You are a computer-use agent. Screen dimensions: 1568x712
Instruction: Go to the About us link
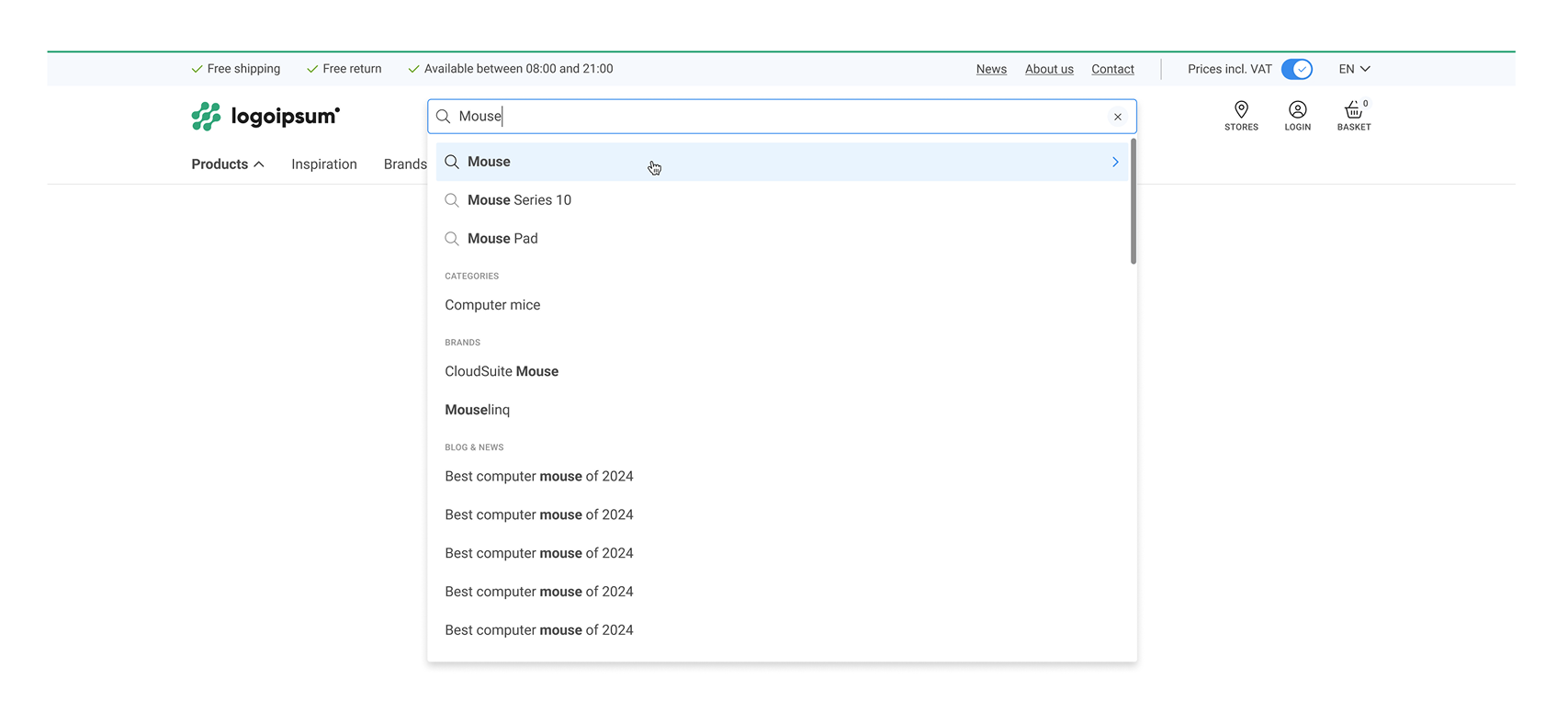(x=1049, y=69)
